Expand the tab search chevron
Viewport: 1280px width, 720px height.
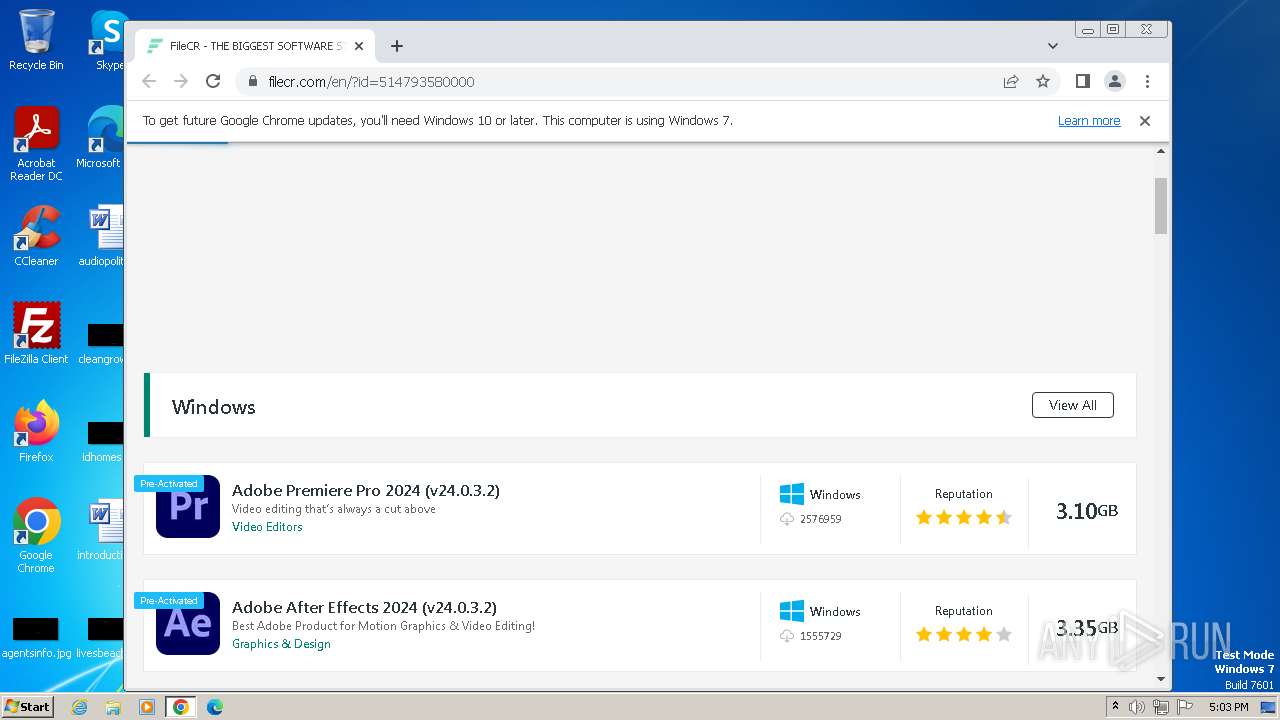coord(1053,46)
